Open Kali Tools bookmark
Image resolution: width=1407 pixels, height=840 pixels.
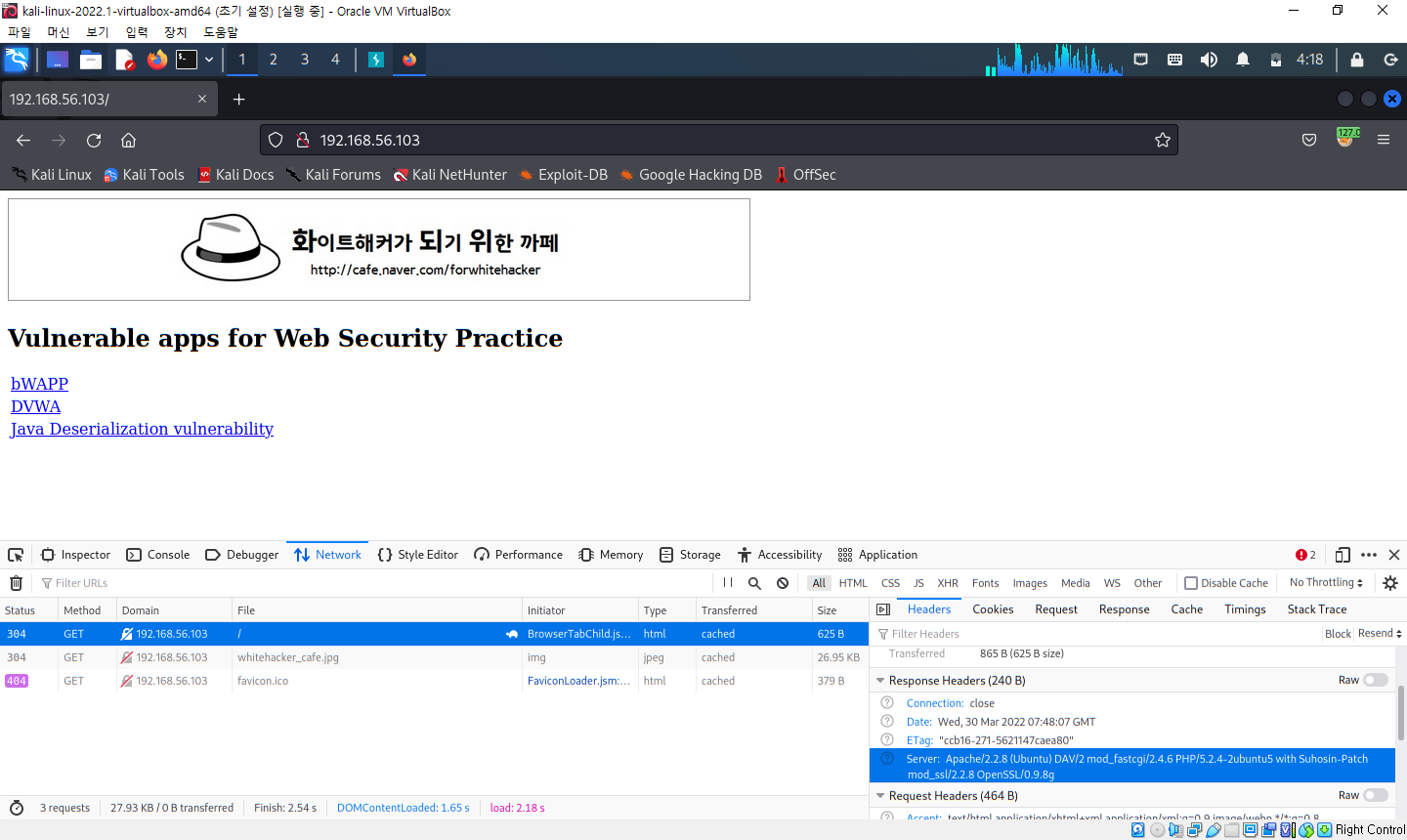(x=144, y=175)
